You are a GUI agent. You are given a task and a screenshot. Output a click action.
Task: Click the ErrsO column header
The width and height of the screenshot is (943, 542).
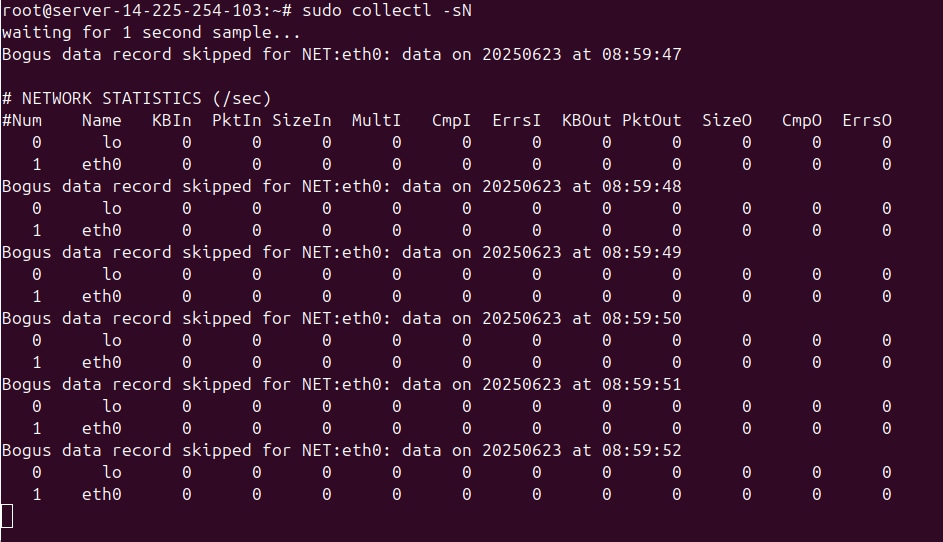[x=866, y=120]
